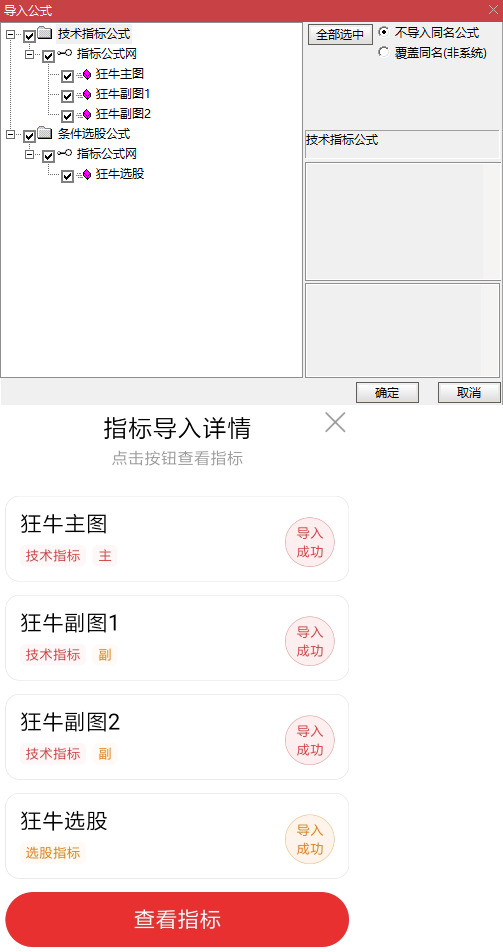Select the magenta formula icon beside 狂牛选股
Image resolution: width=503 pixels, height=952 pixels.
(87, 175)
